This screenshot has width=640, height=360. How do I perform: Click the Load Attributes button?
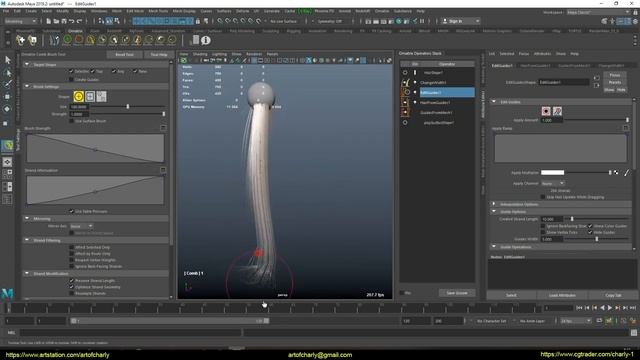[x=562, y=295]
